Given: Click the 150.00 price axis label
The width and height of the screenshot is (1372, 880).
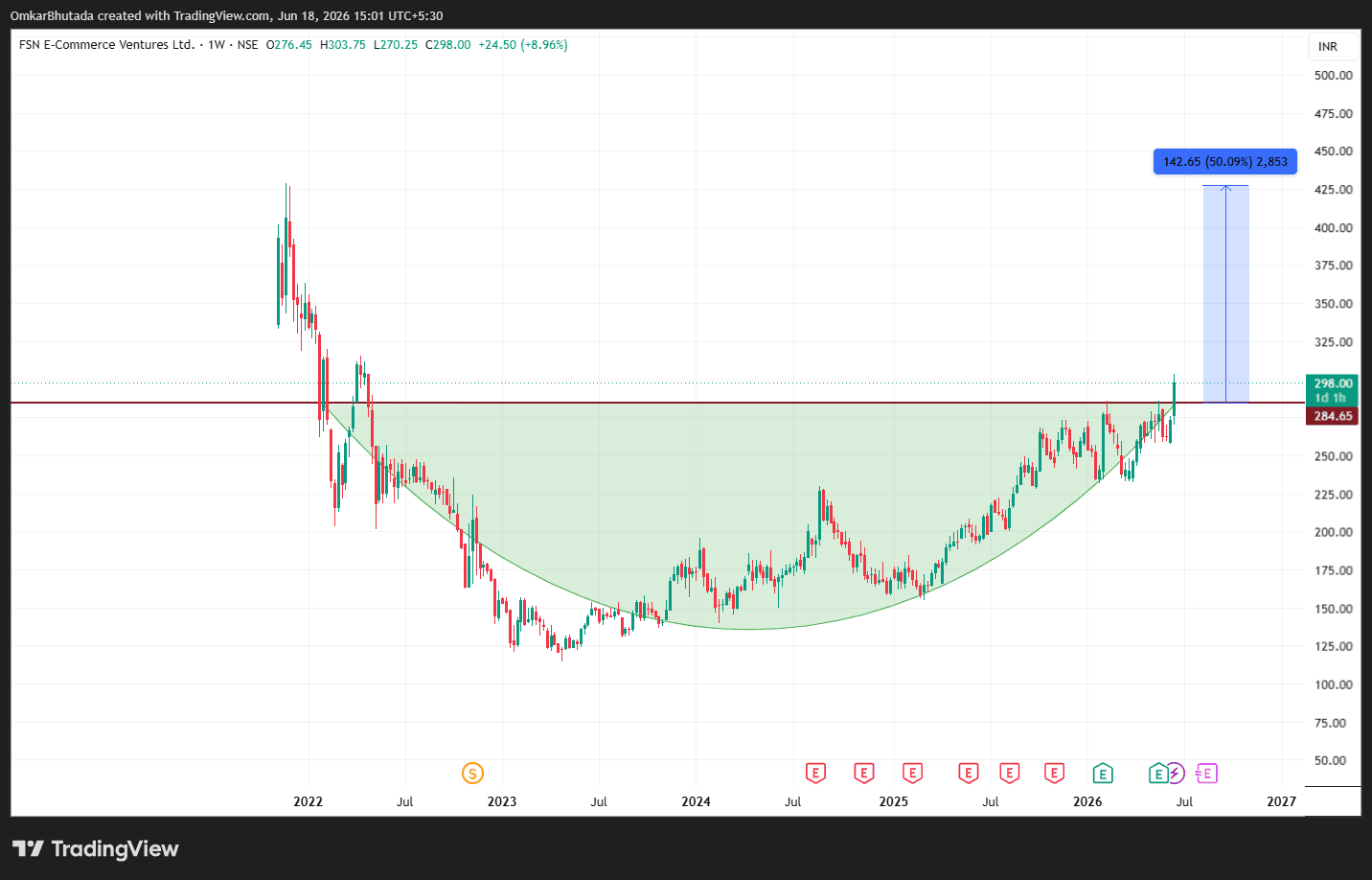Looking at the screenshot, I should click(x=1334, y=609).
